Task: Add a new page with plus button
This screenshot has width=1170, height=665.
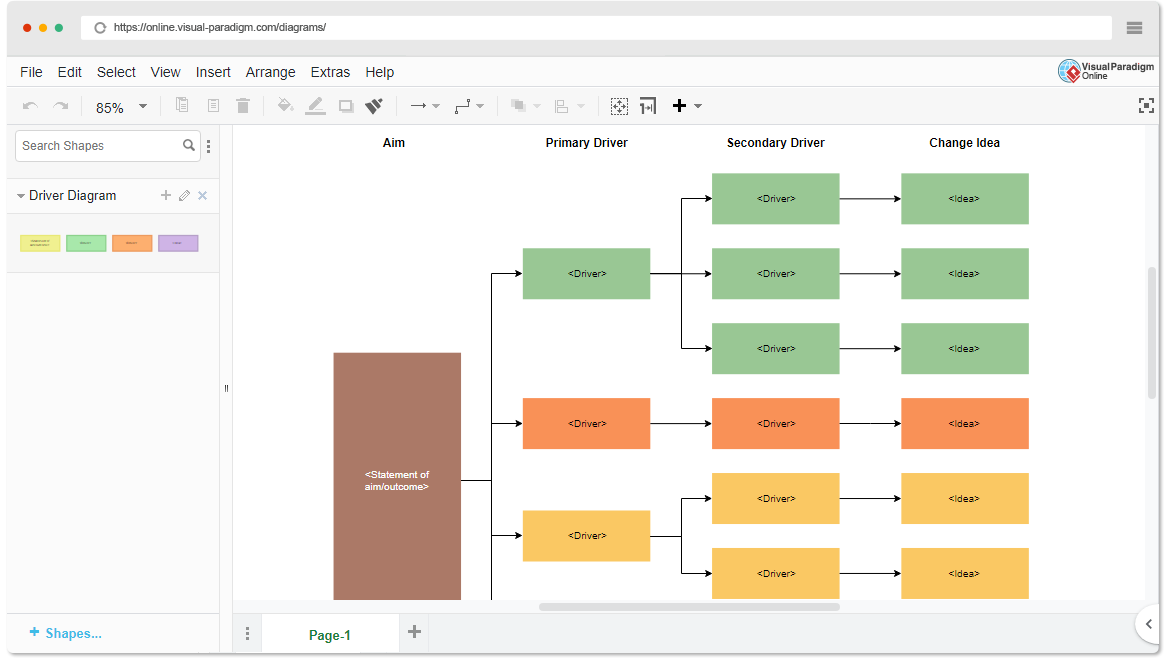Action: click(x=415, y=632)
